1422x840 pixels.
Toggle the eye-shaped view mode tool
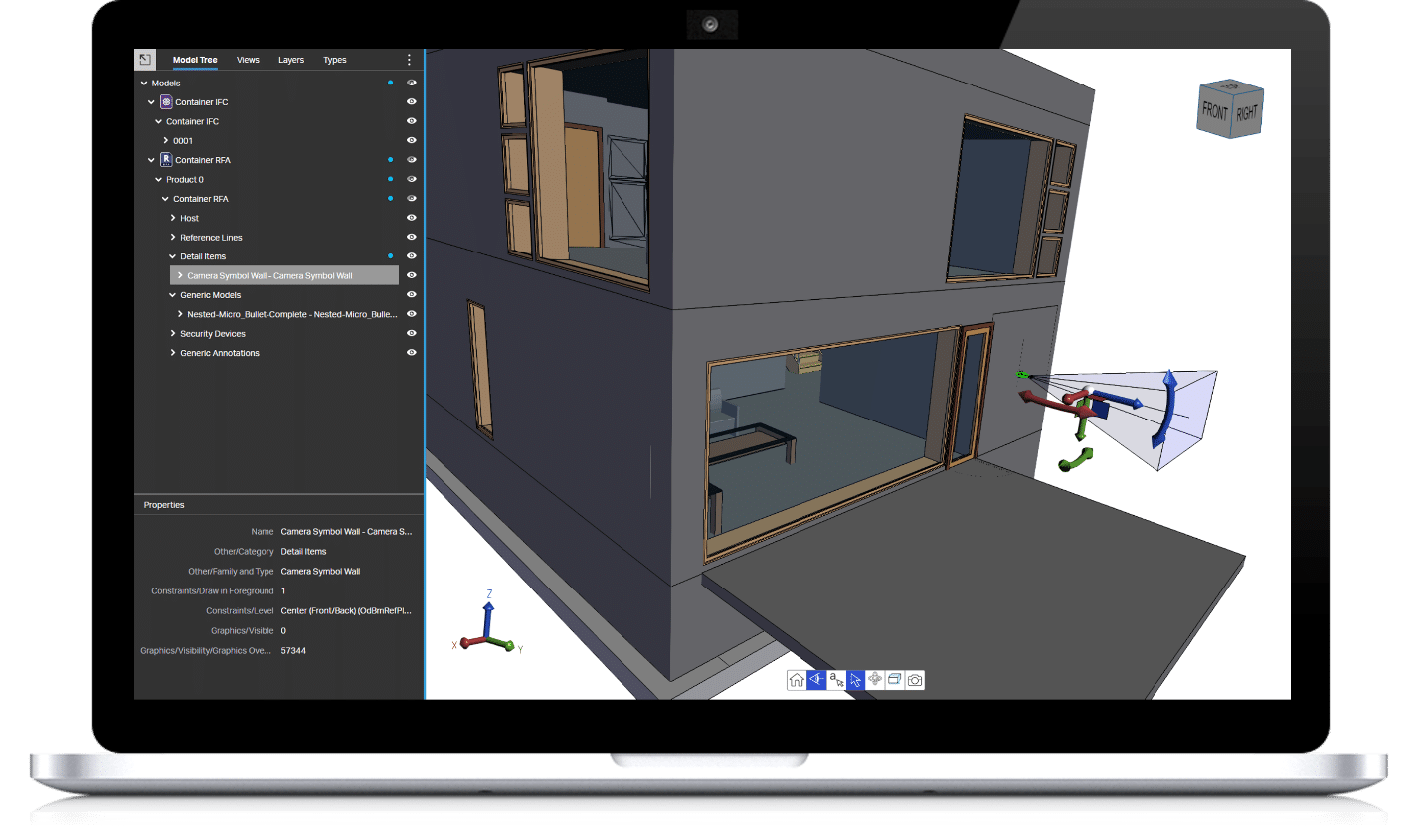816,680
